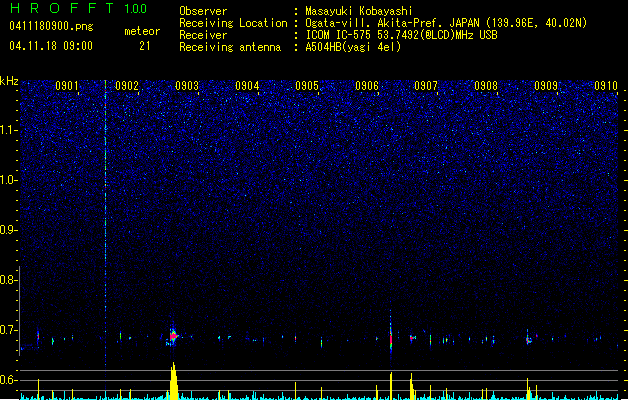Click the 0908 time marker
The height and width of the screenshot is (400, 629).
[486, 86]
